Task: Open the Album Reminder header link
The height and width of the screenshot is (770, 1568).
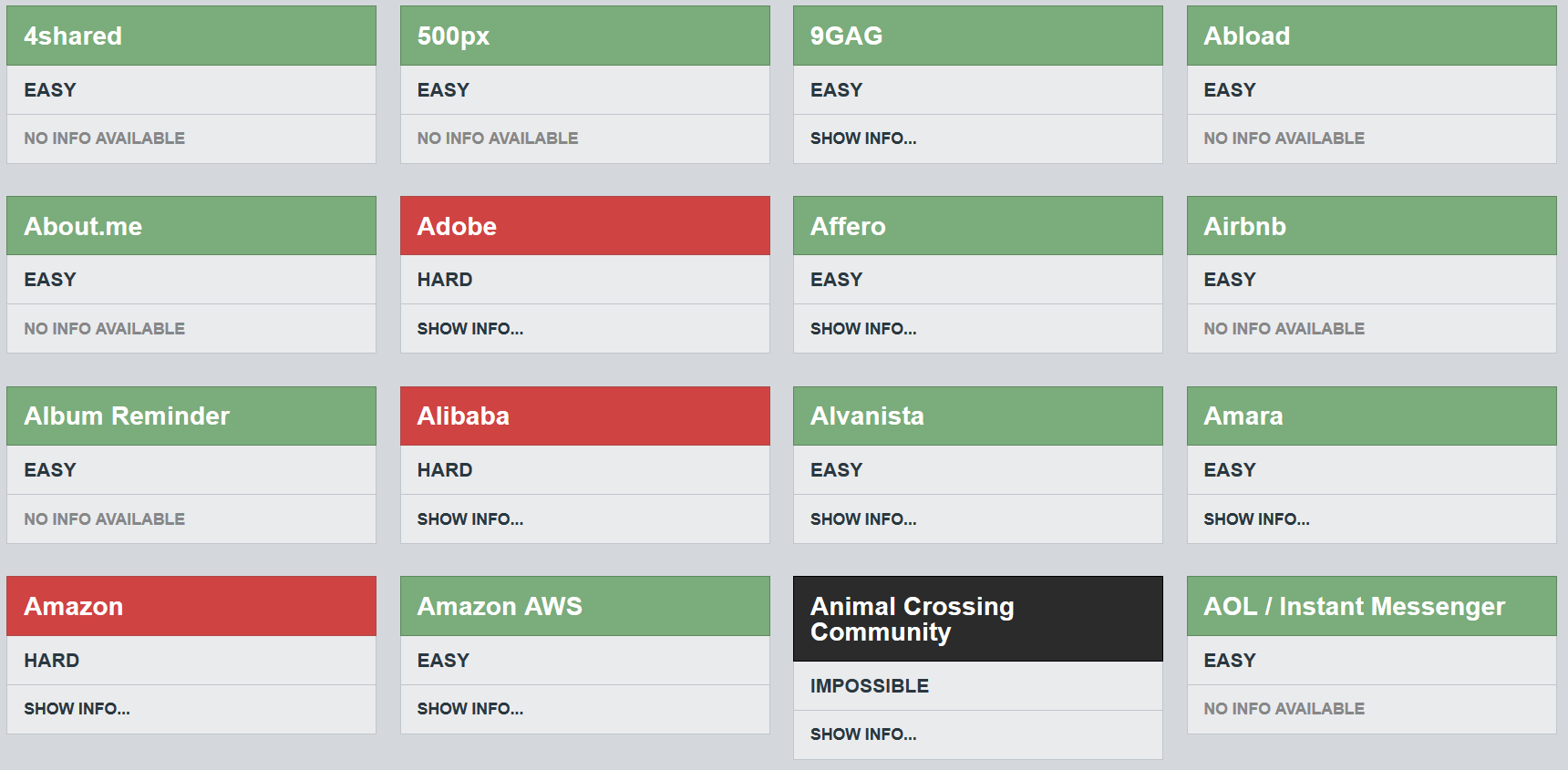Action: point(127,416)
